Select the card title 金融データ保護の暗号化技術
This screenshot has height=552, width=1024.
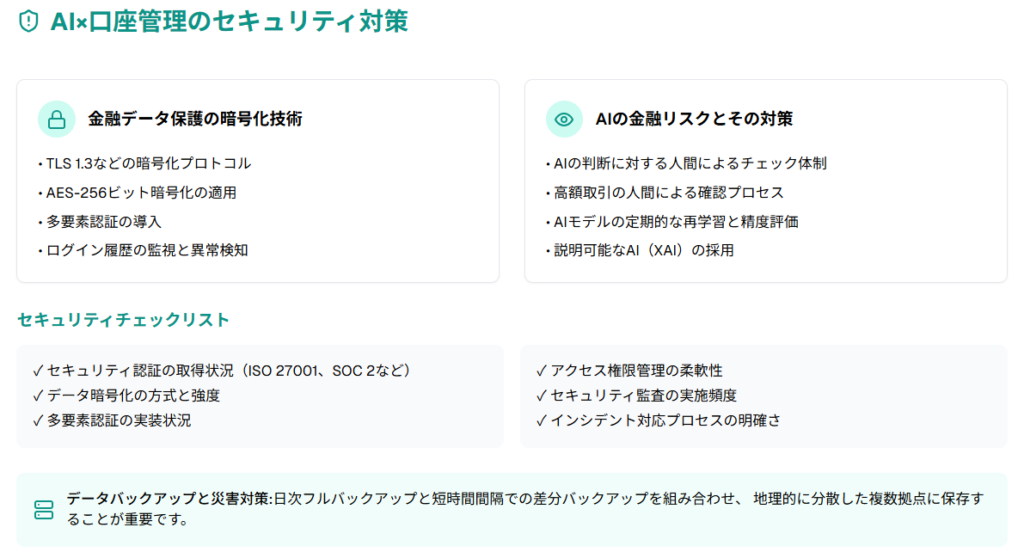pos(195,119)
